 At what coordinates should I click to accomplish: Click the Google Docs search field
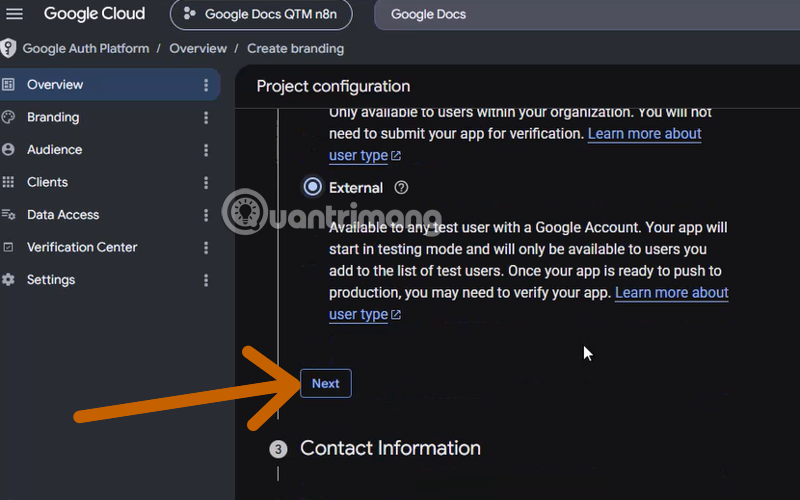587,14
